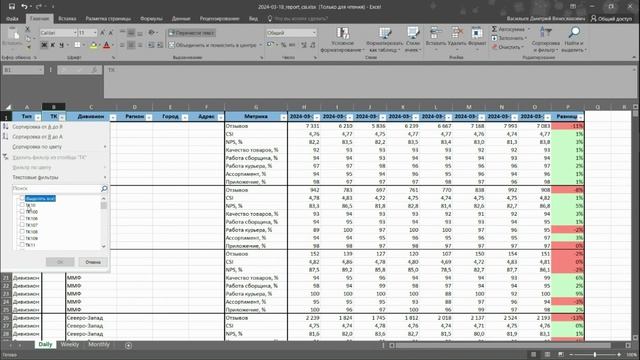The height and width of the screenshot is (360, 640).
Task: Decrease font size with the smaller A icon
Action: coord(110,33)
